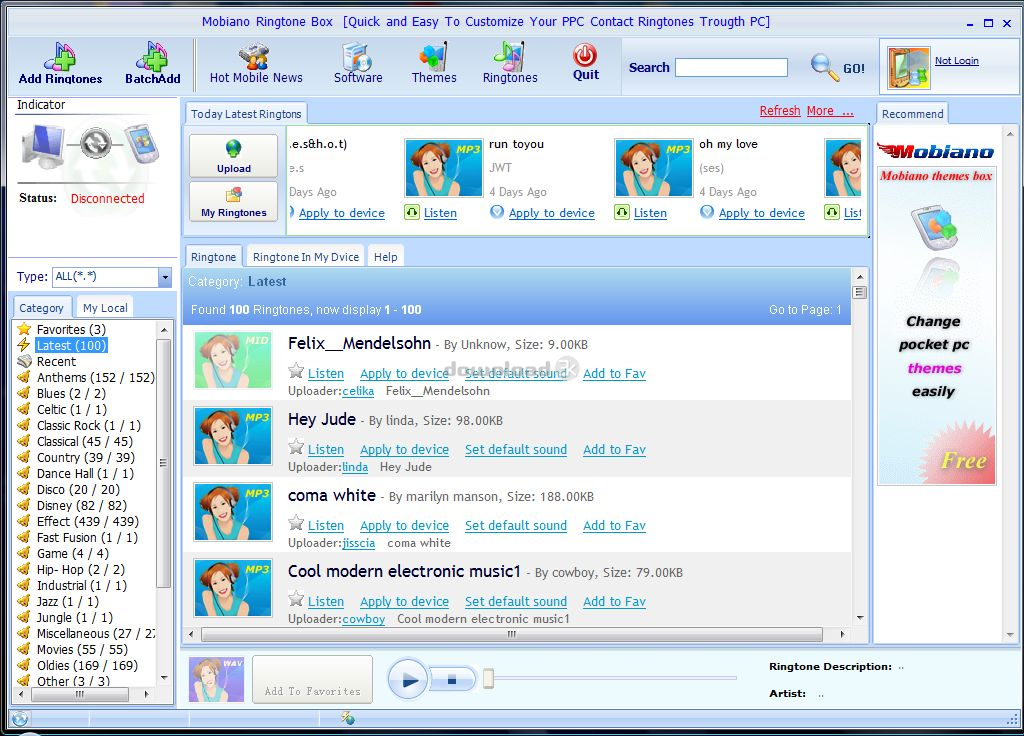Viewport: 1024px width, 736px height.
Task: Click the Hey Jude MP3 thumbnail
Action: click(x=233, y=436)
